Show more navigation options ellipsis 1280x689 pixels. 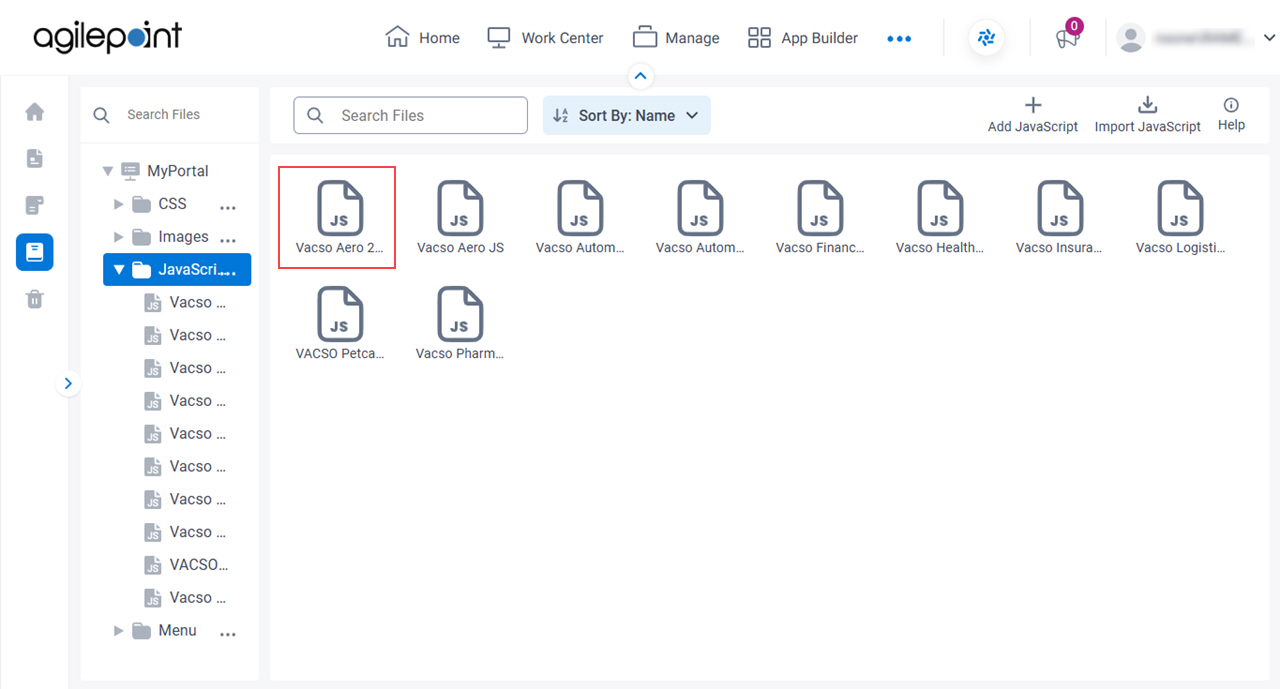coord(899,39)
